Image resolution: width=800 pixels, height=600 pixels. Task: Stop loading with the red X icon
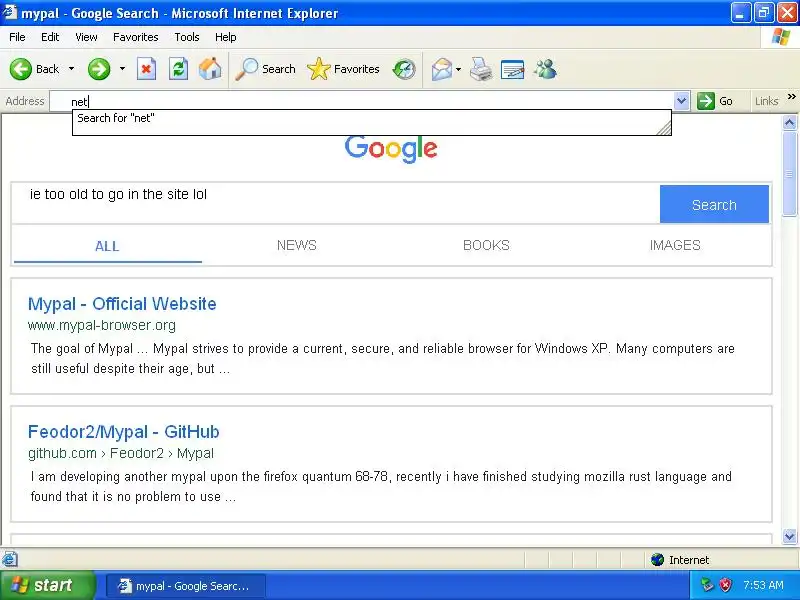point(146,69)
